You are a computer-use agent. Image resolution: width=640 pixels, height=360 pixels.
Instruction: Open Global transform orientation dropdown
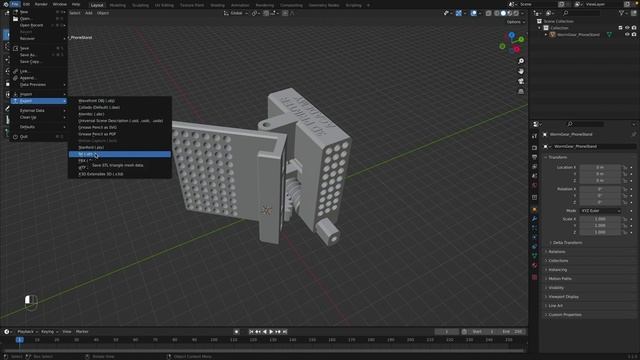pos(235,13)
